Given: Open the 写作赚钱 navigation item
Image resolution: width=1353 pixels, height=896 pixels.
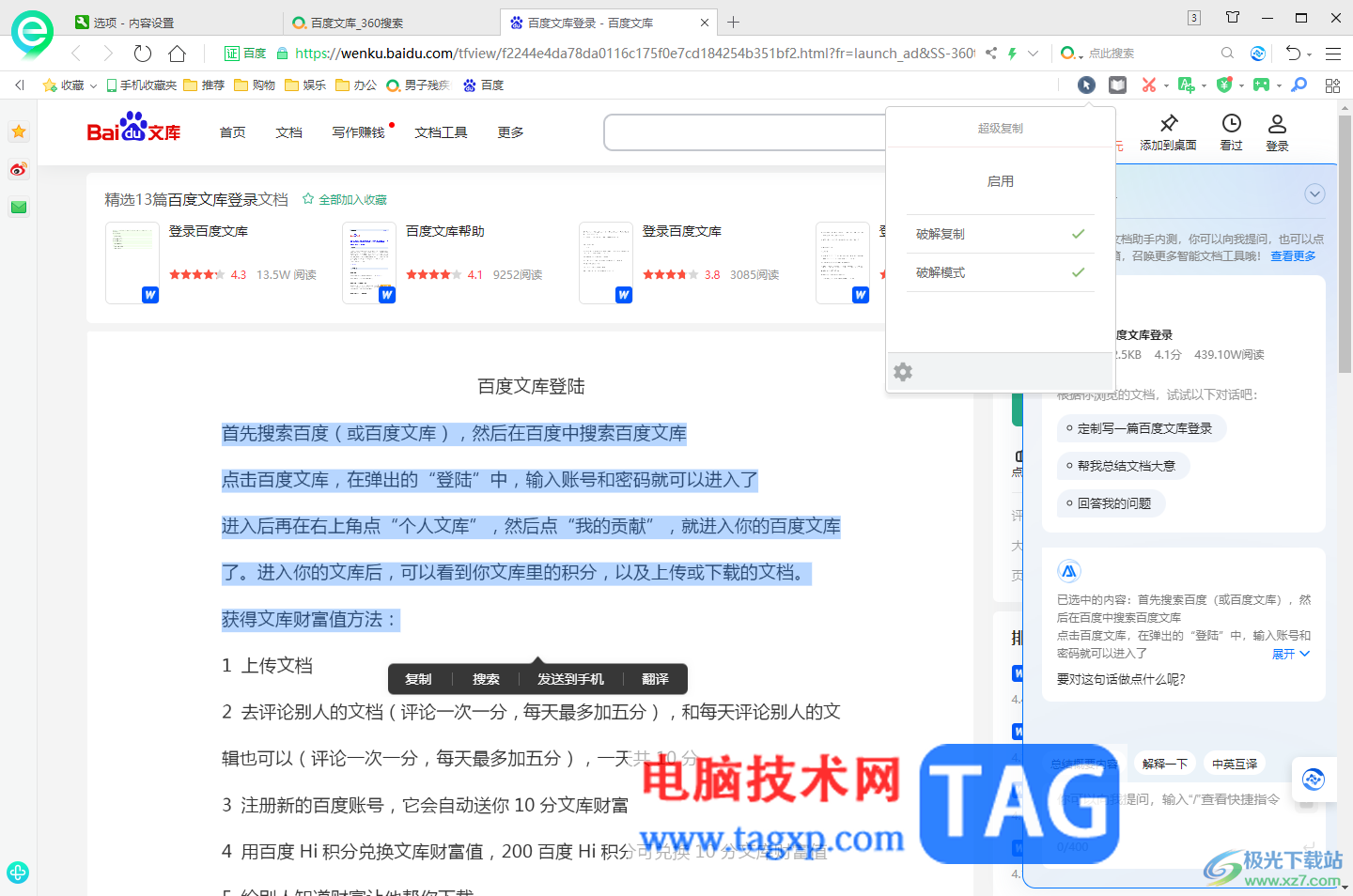Looking at the screenshot, I should point(358,132).
